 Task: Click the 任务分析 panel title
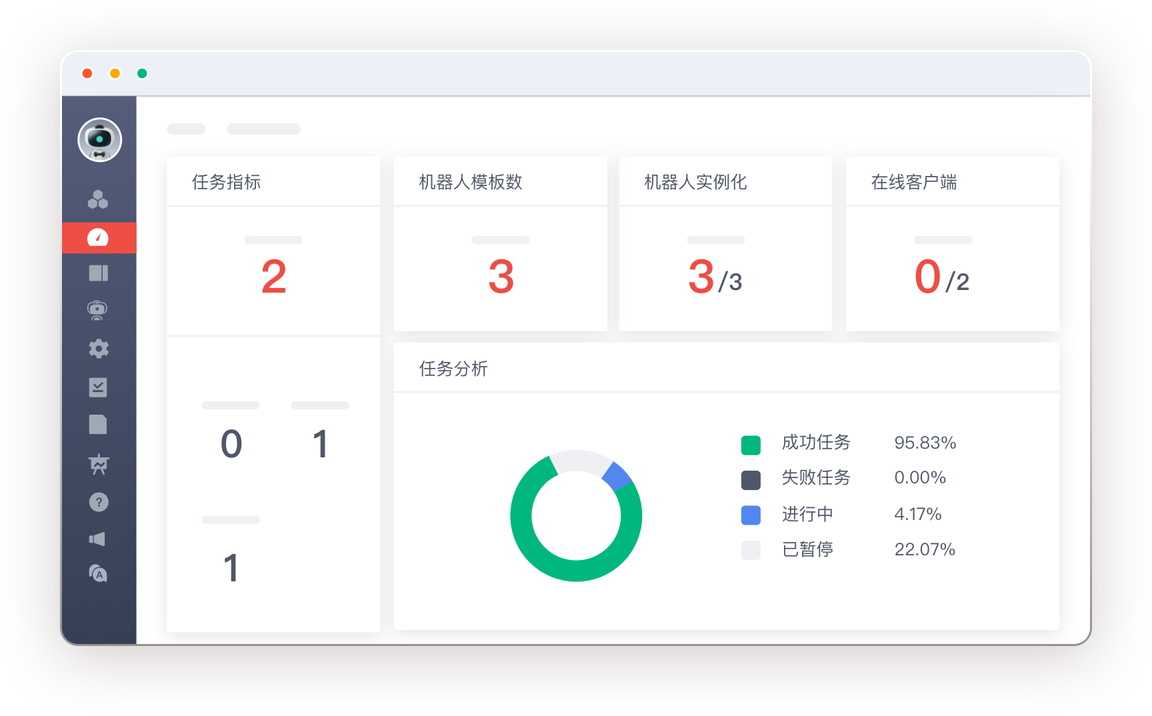click(x=453, y=369)
